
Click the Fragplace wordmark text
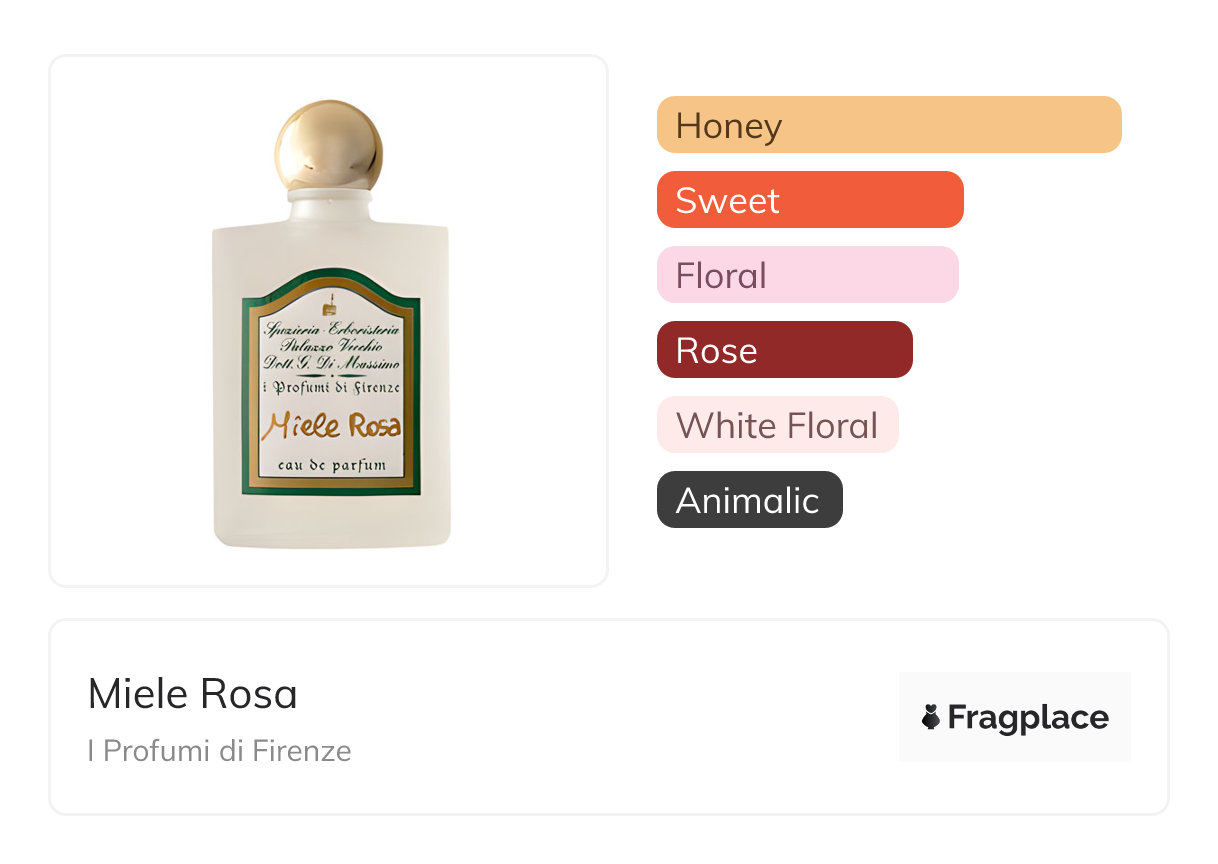click(x=1028, y=717)
